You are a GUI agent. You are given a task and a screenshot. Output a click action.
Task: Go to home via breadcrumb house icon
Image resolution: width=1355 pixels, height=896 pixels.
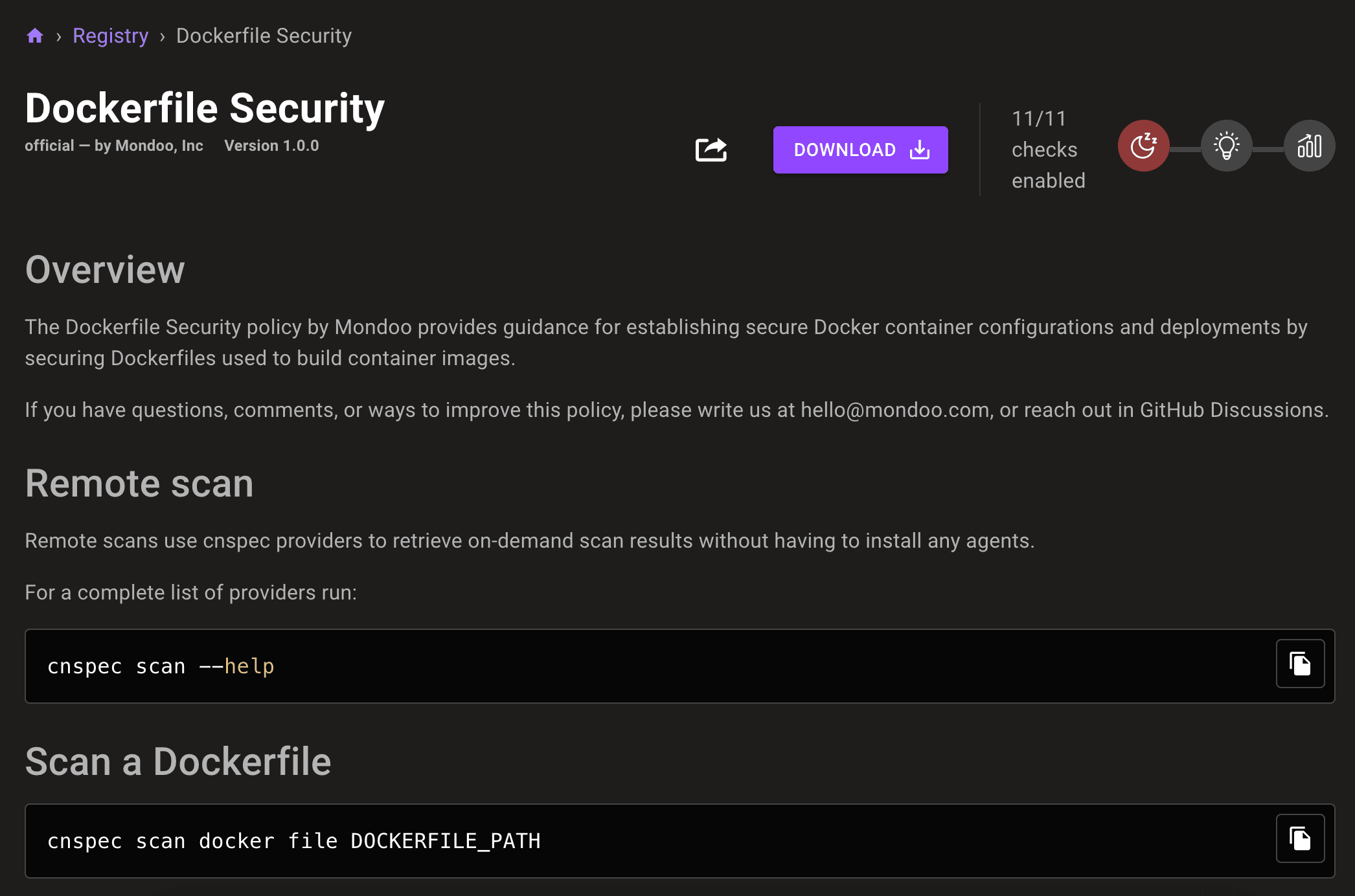coord(35,36)
